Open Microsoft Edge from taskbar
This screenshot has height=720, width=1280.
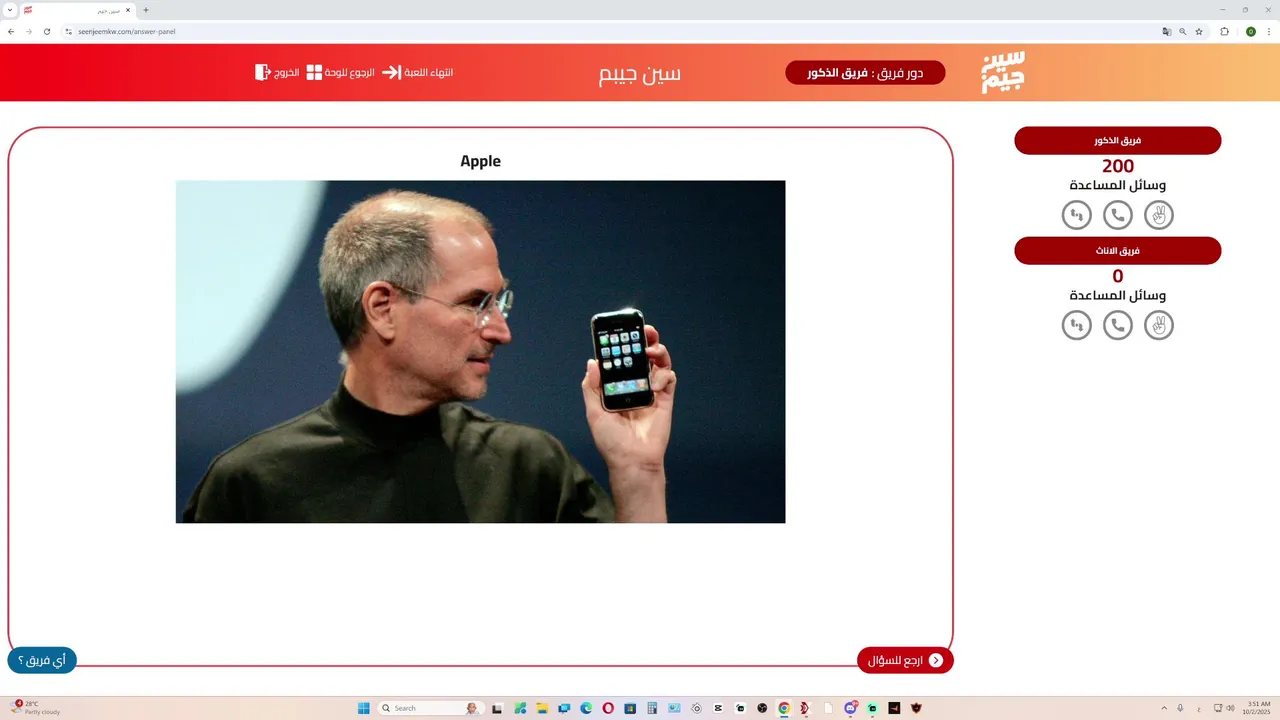(x=586, y=708)
